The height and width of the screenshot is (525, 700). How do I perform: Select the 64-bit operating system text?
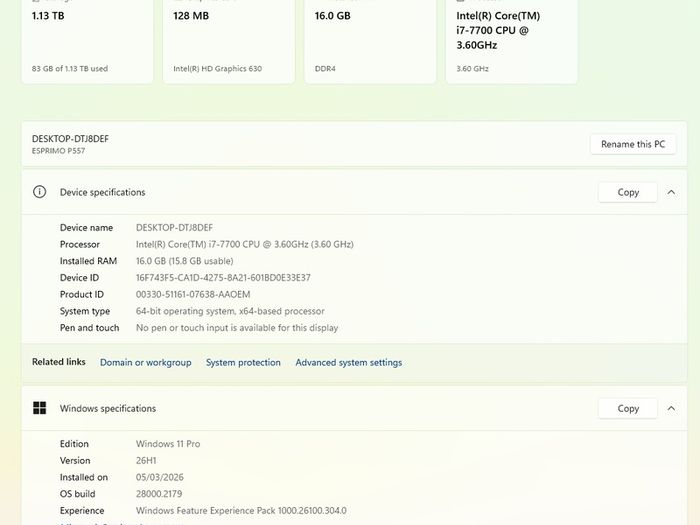[x=230, y=311]
